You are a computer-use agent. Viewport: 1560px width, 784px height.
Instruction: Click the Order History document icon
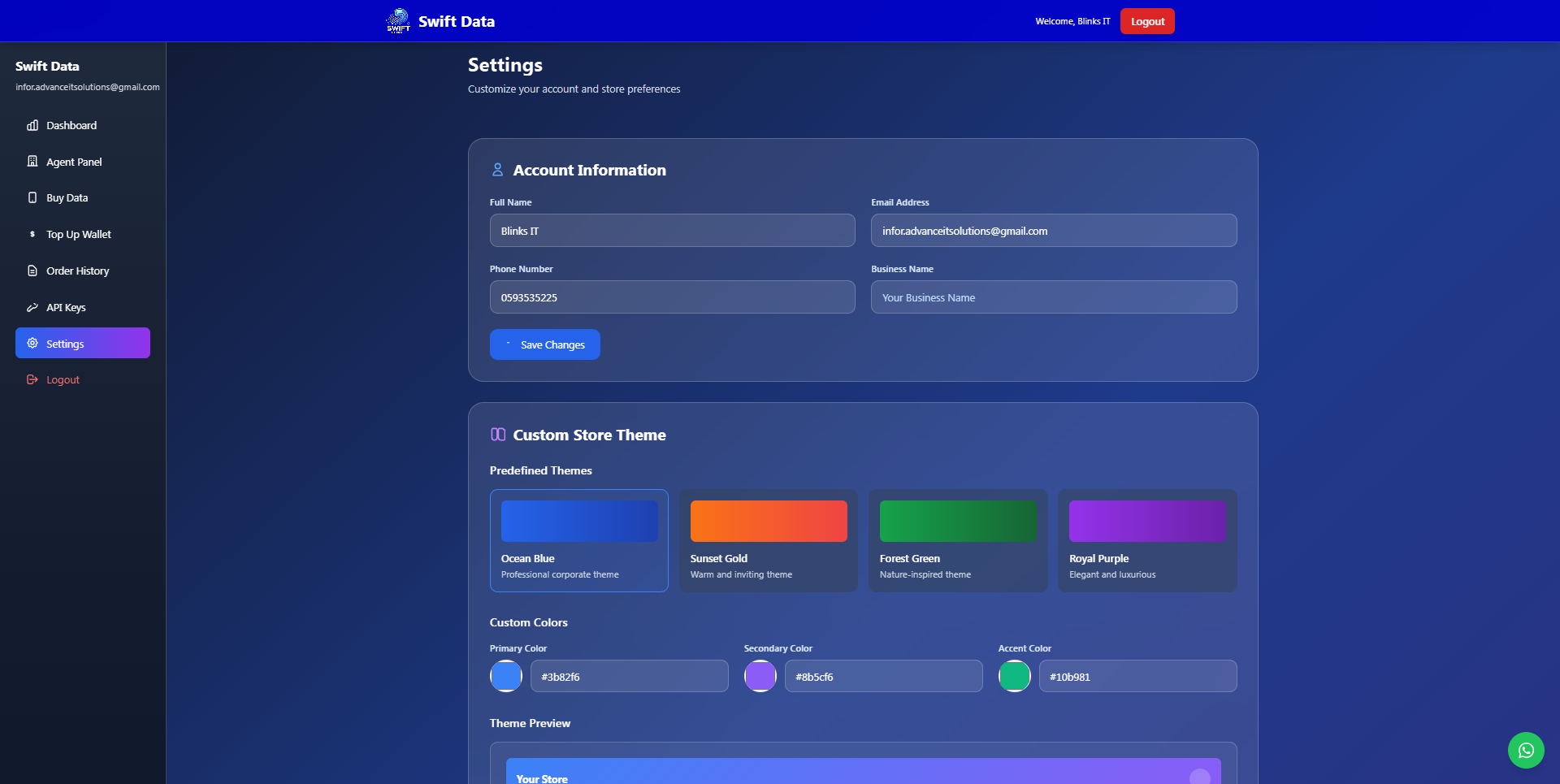(x=32, y=271)
